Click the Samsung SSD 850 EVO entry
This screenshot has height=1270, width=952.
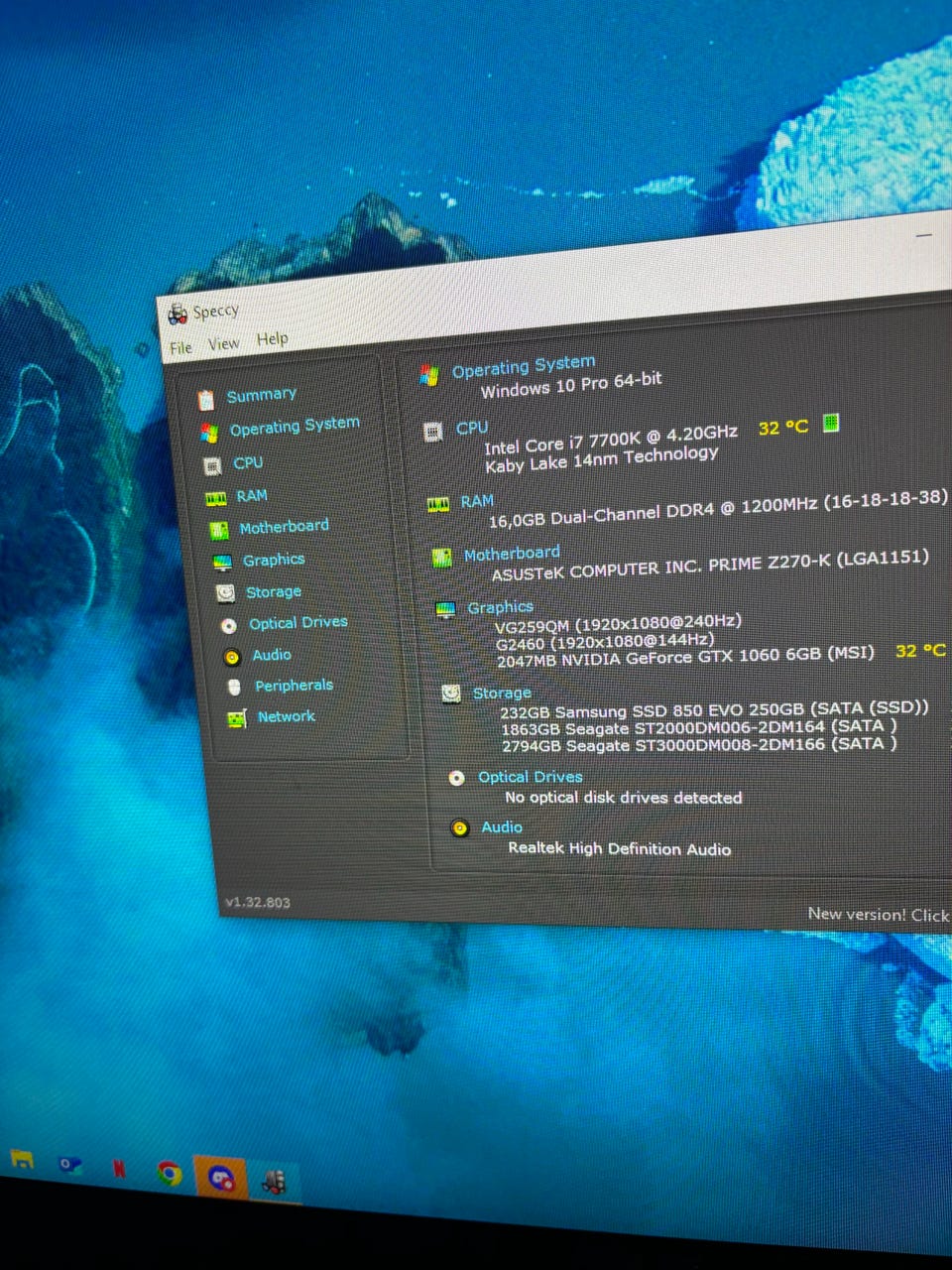click(714, 709)
